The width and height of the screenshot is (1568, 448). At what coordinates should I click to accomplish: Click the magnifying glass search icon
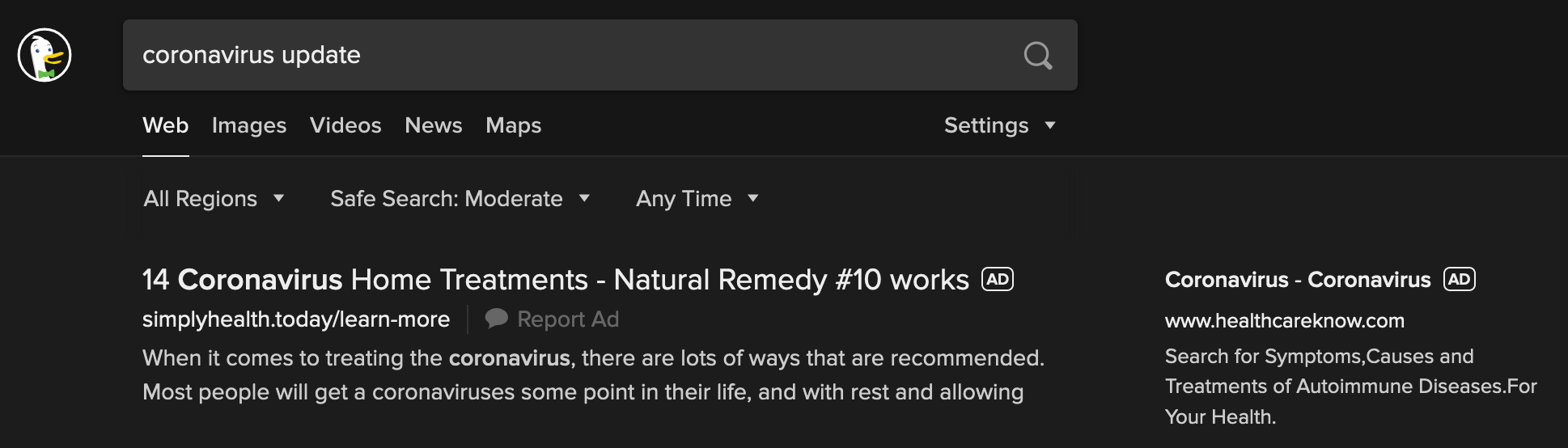1037,55
